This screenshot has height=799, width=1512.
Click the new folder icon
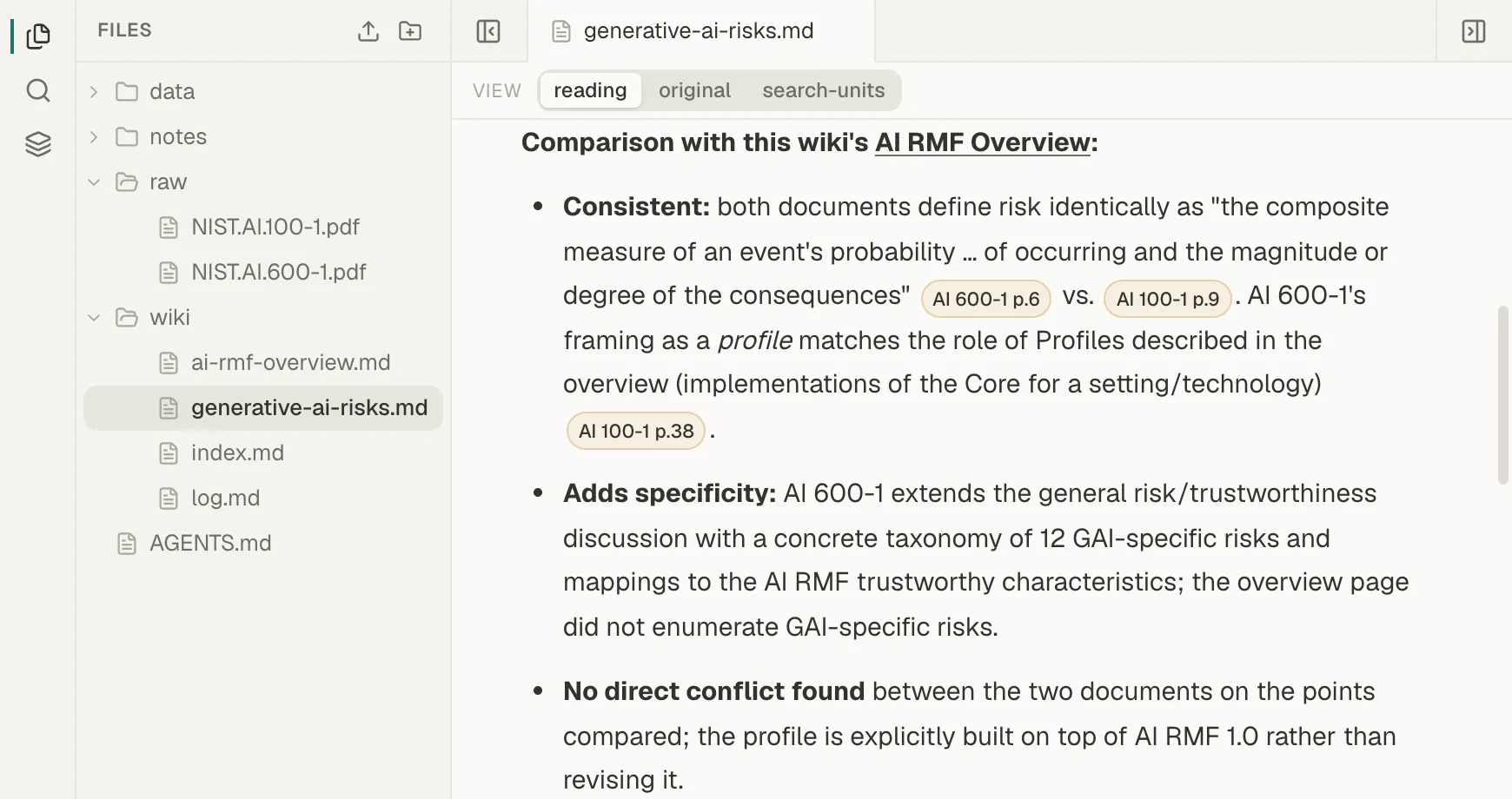[x=410, y=31]
